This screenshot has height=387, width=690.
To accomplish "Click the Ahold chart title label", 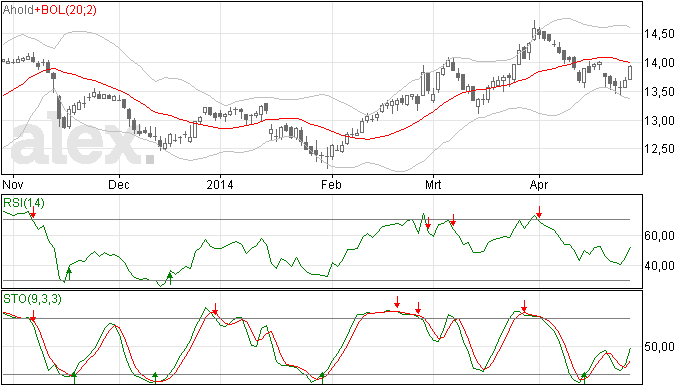I will [18, 10].
